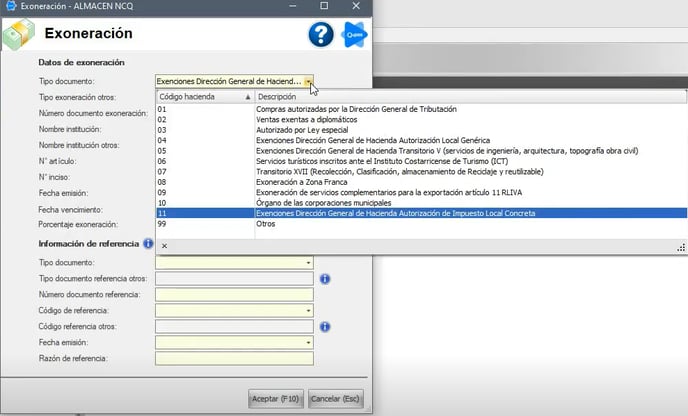Click the Cancelar (Esc) button

pyautogui.click(x=335, y=399)
